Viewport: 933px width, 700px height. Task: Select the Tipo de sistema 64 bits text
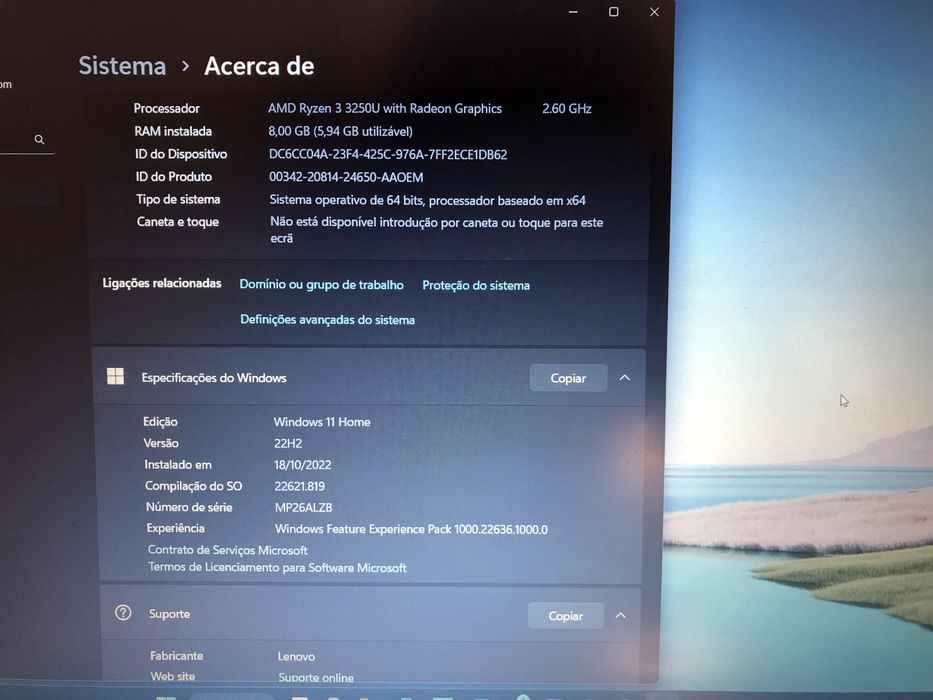(x=428, y=200)
